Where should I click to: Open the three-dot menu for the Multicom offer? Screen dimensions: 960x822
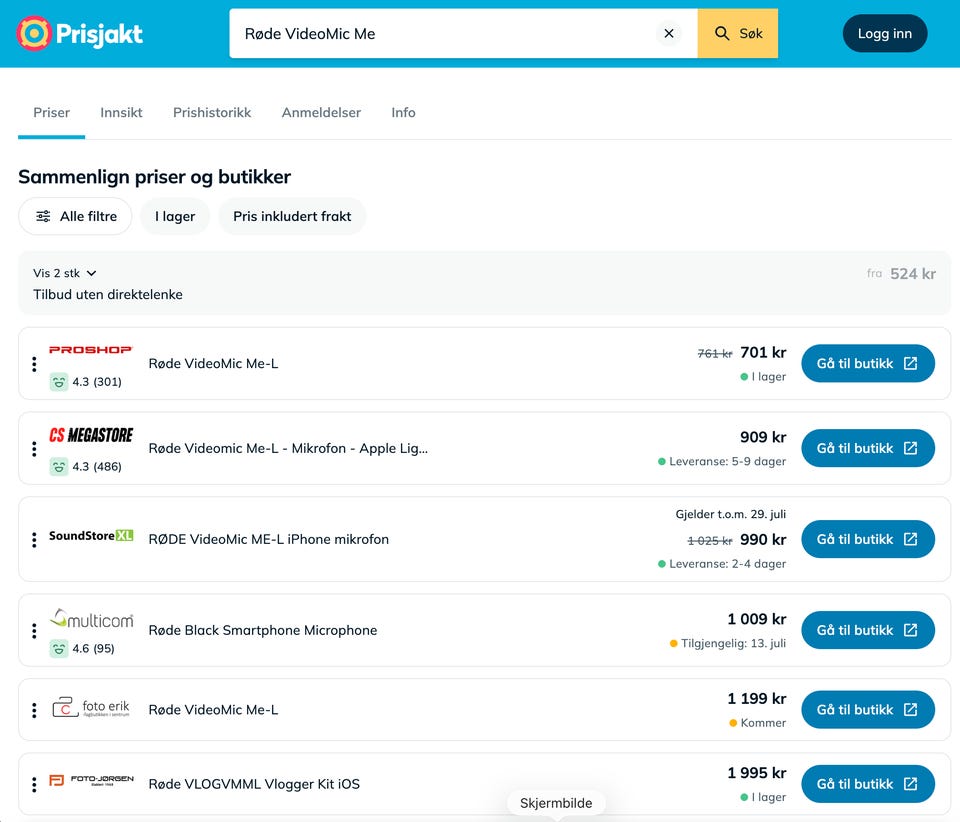coord(34,630)
